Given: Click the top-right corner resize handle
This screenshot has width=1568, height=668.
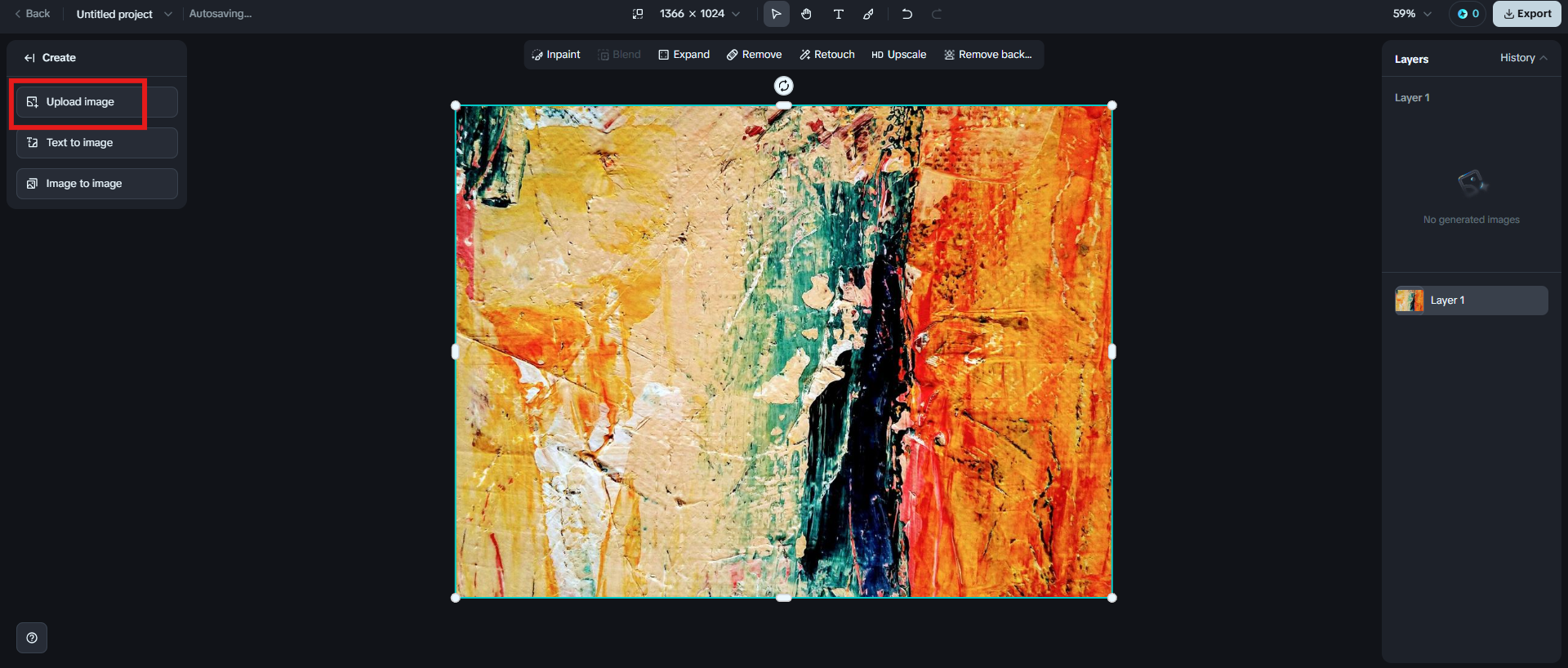Looking at the screenshot, I should tap(1111, 105).
